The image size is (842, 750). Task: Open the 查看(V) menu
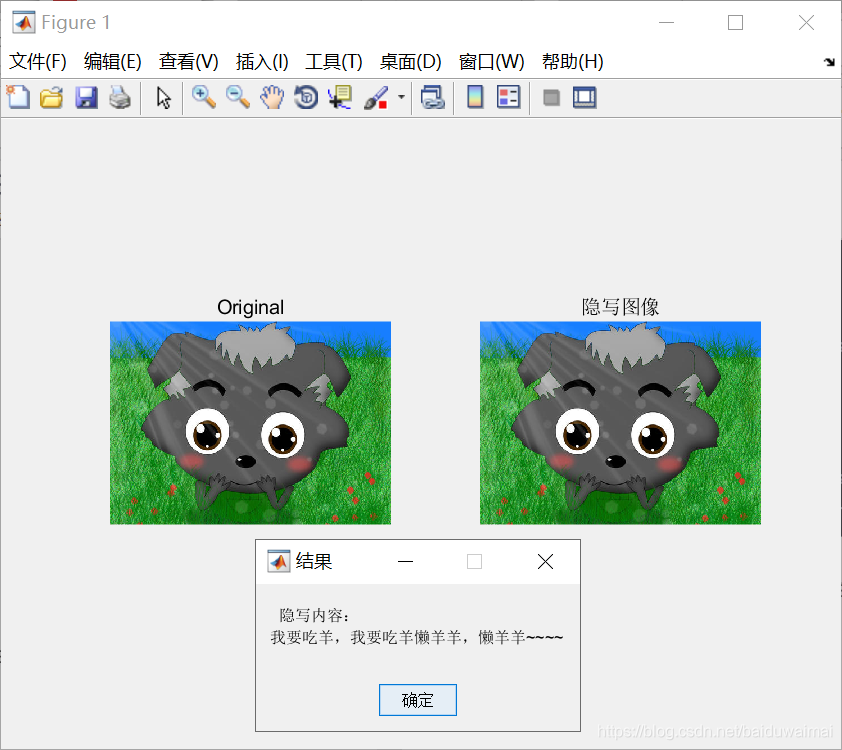(188, 62)
